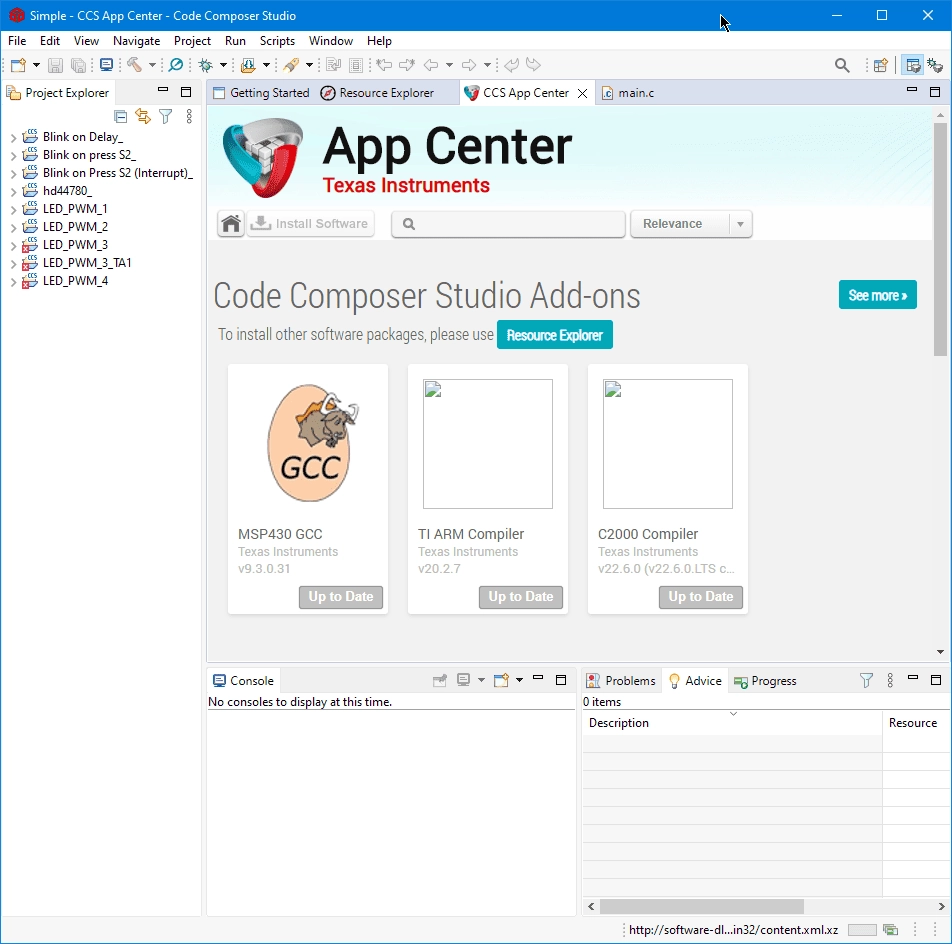Click the Display Selected Console icon

click(x=464, y=681)
